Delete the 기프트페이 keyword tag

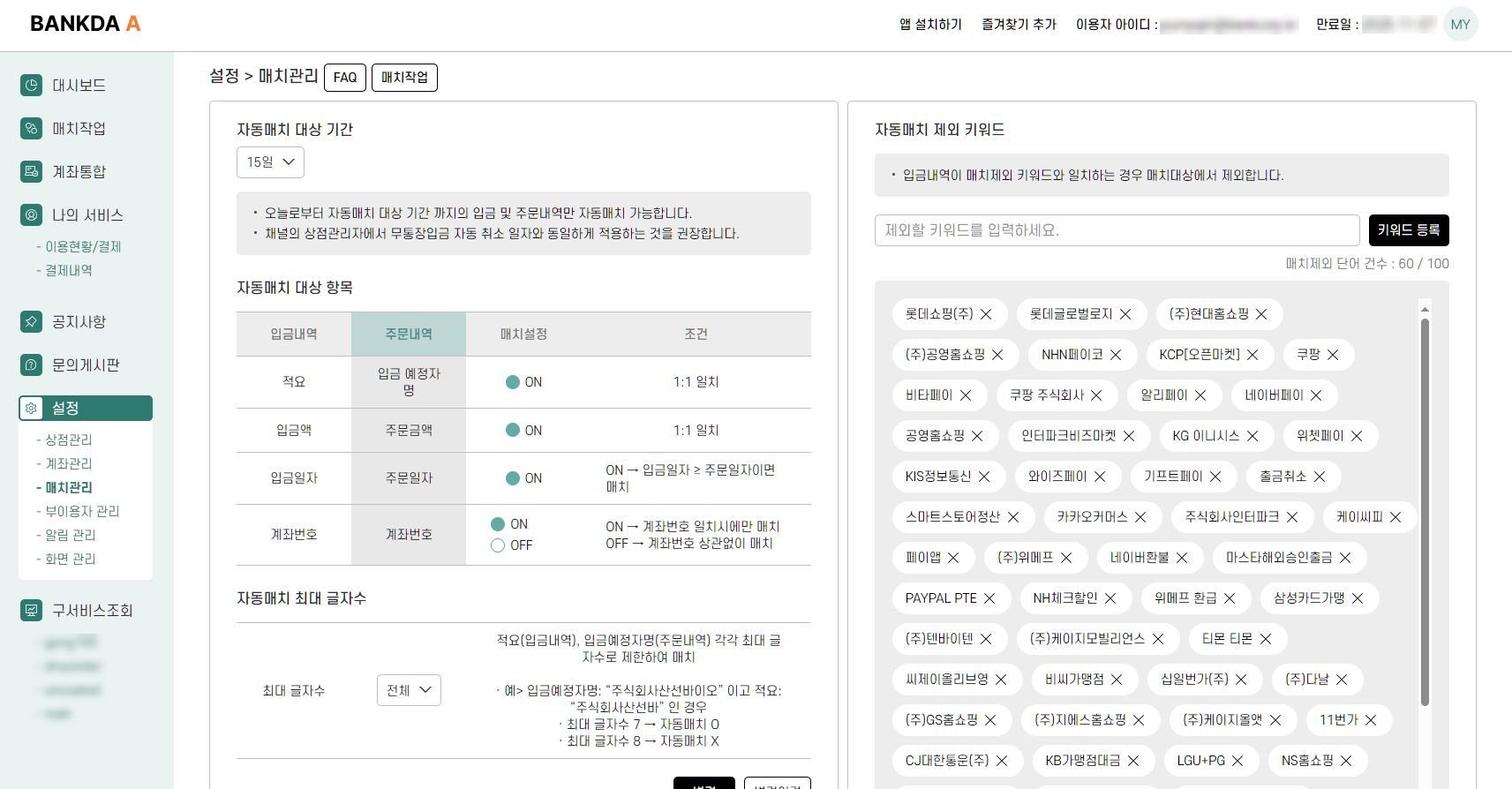click(1215, 477)
